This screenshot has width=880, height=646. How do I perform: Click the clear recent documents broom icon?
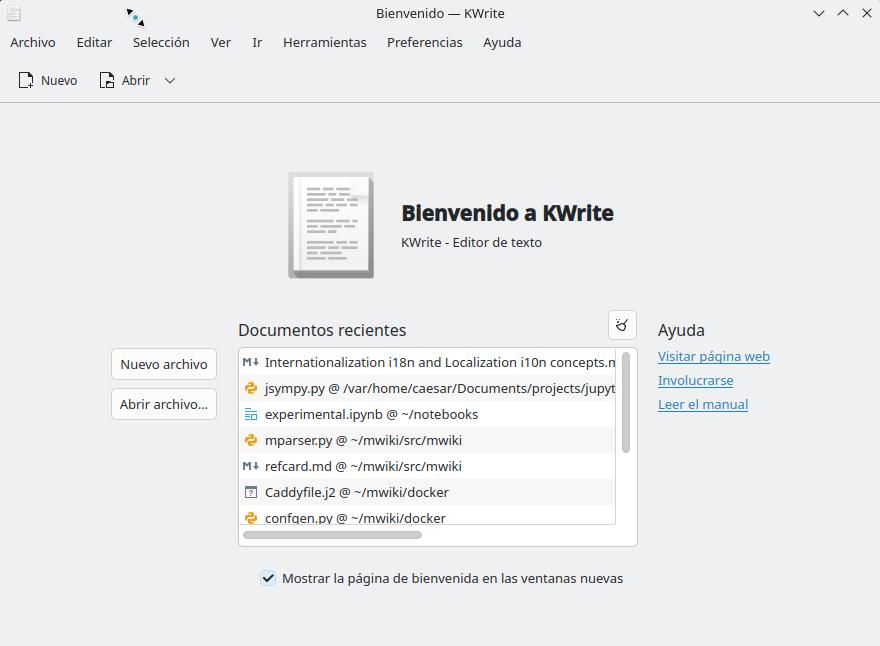622,325
